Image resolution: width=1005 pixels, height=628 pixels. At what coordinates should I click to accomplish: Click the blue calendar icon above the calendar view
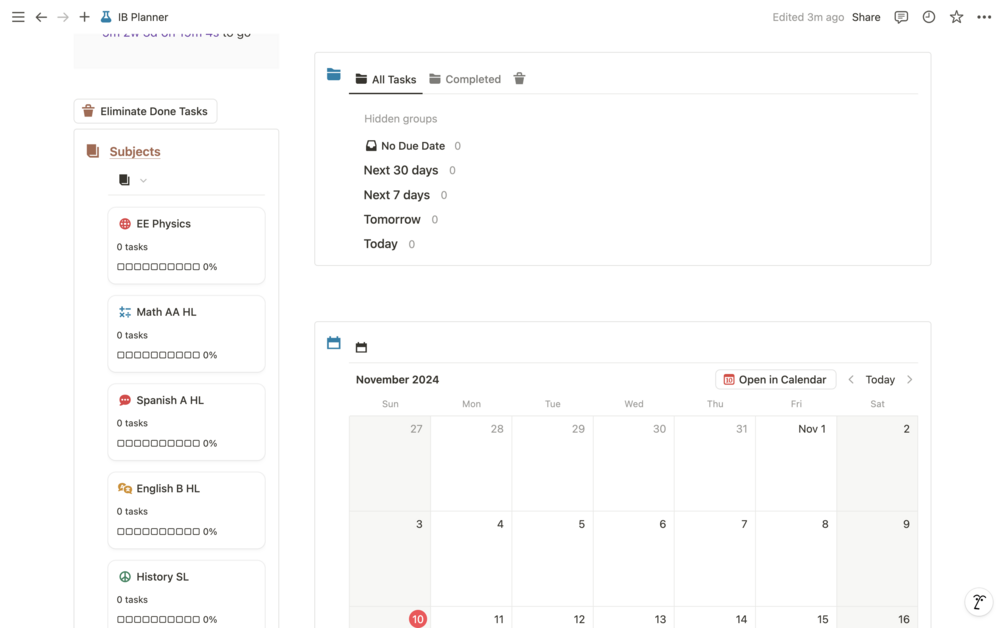point(333,342)
